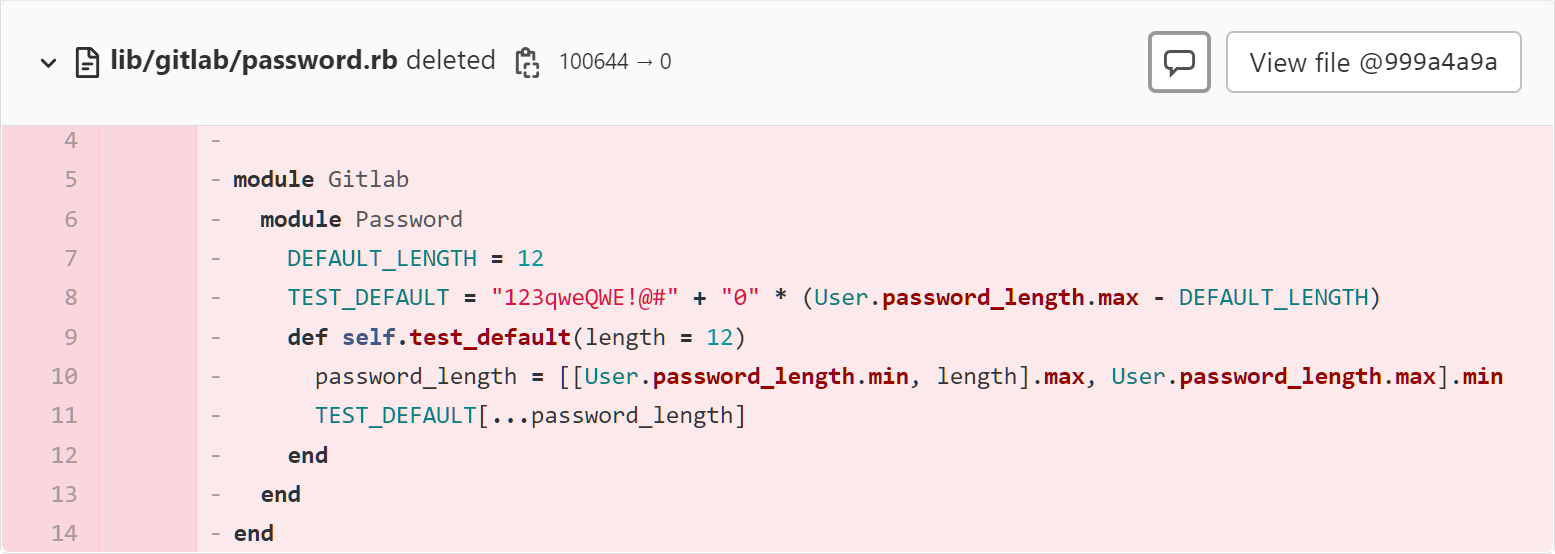
Task: Open the lib/gitlab/password.rb file link
Action: click(x=254, y=61)
